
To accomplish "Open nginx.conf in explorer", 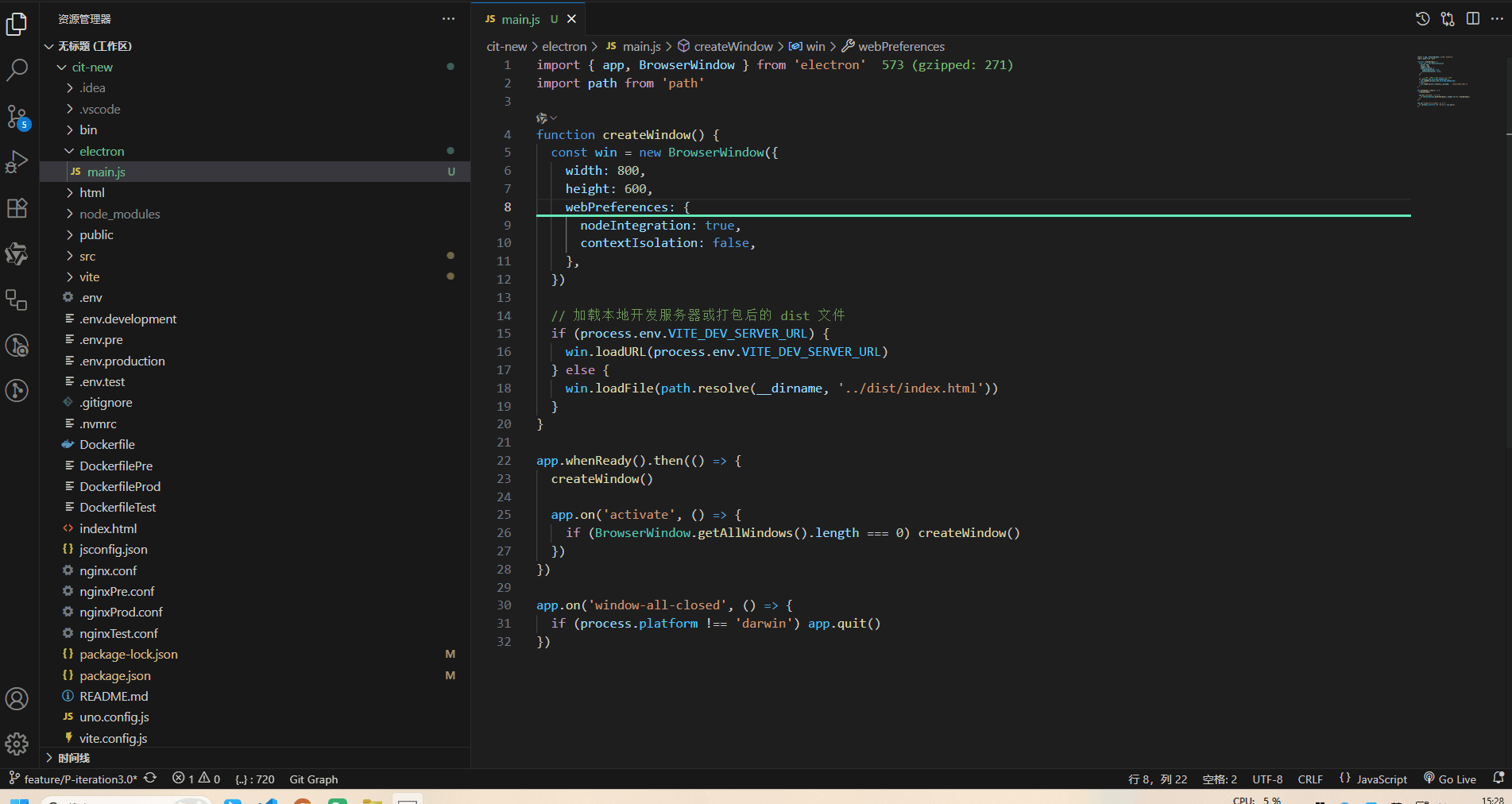I will (255, 570).
